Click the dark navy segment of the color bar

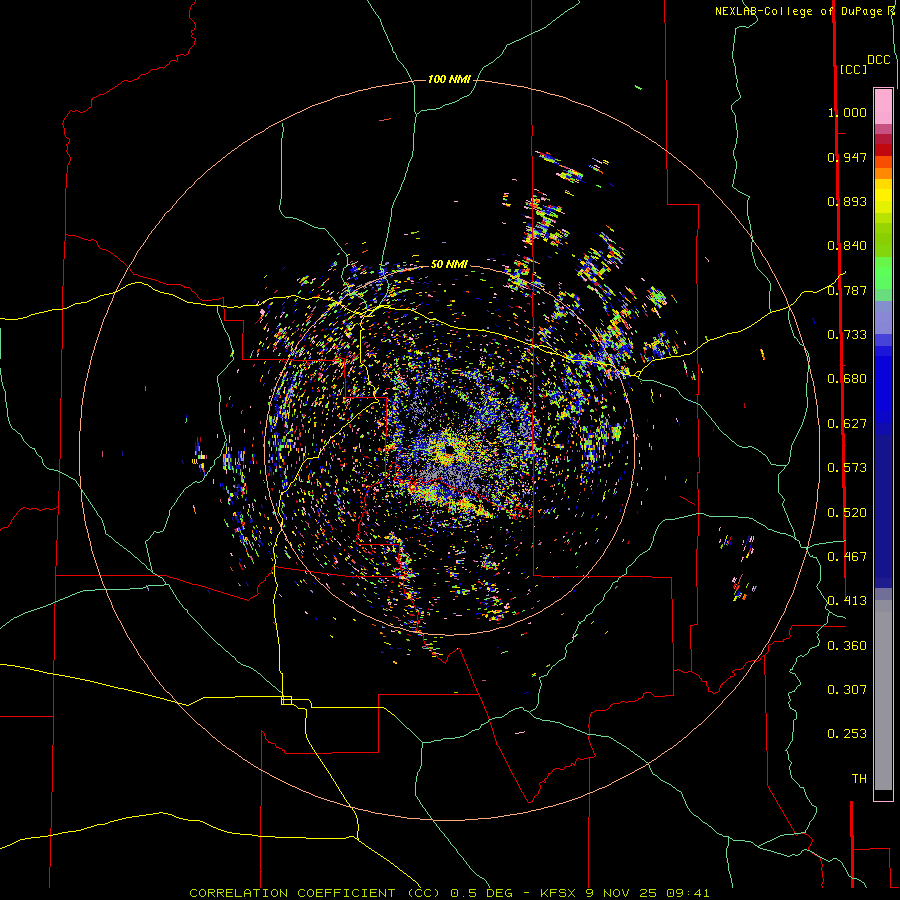[883, 511]
